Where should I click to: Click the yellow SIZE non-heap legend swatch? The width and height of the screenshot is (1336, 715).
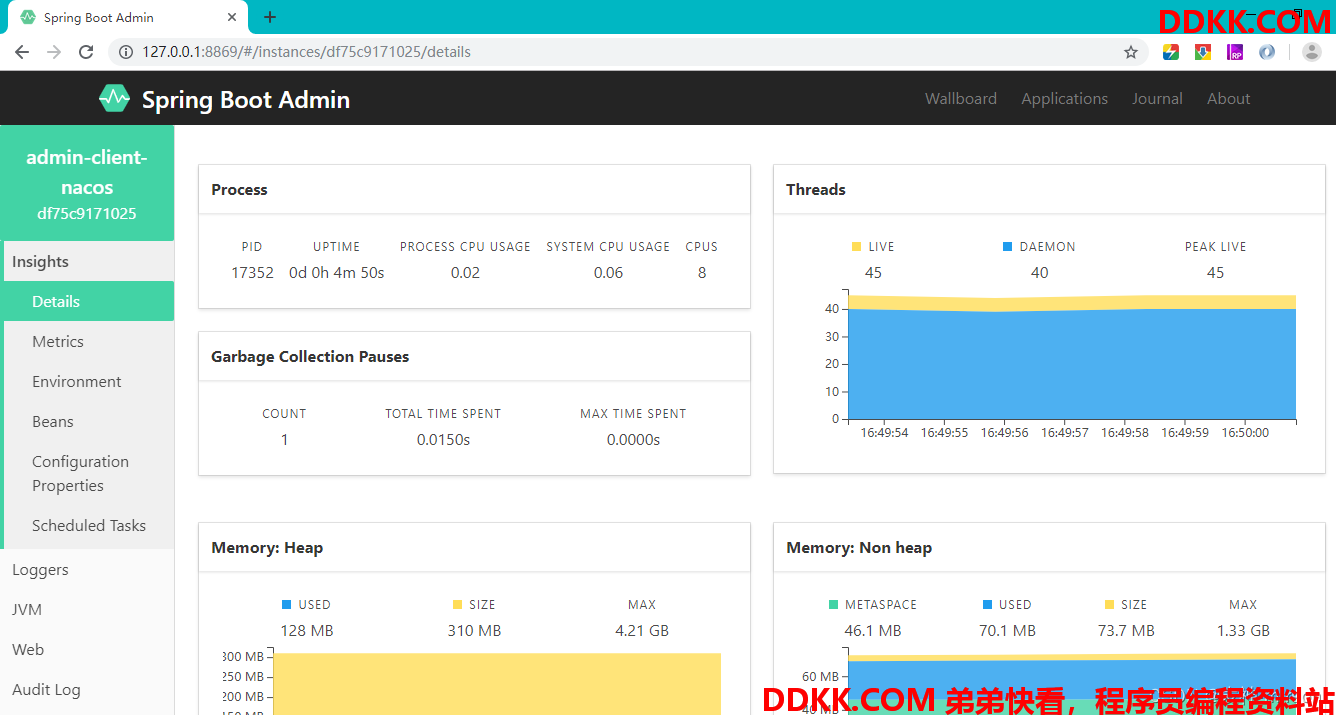coord(1109,604)
